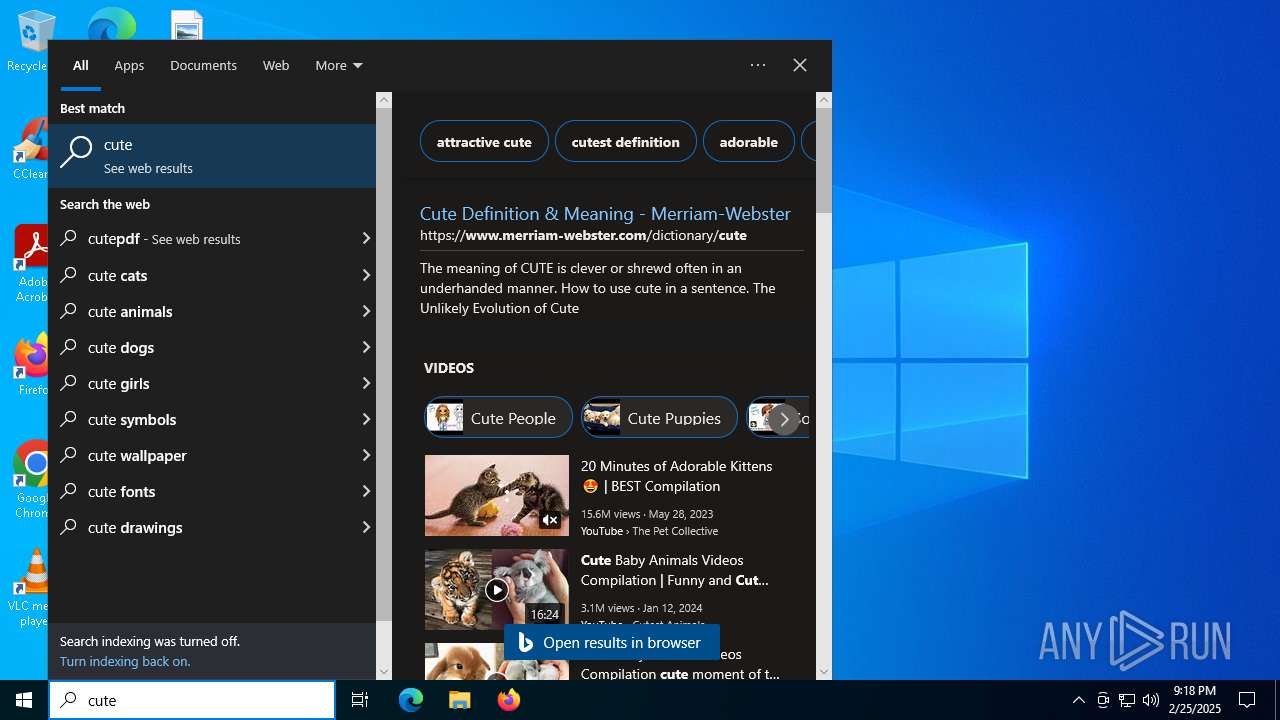The width and height of the screenshot is (1280, 720).
Task: Switch to the All tab
Action: click(x=81, y=65)
